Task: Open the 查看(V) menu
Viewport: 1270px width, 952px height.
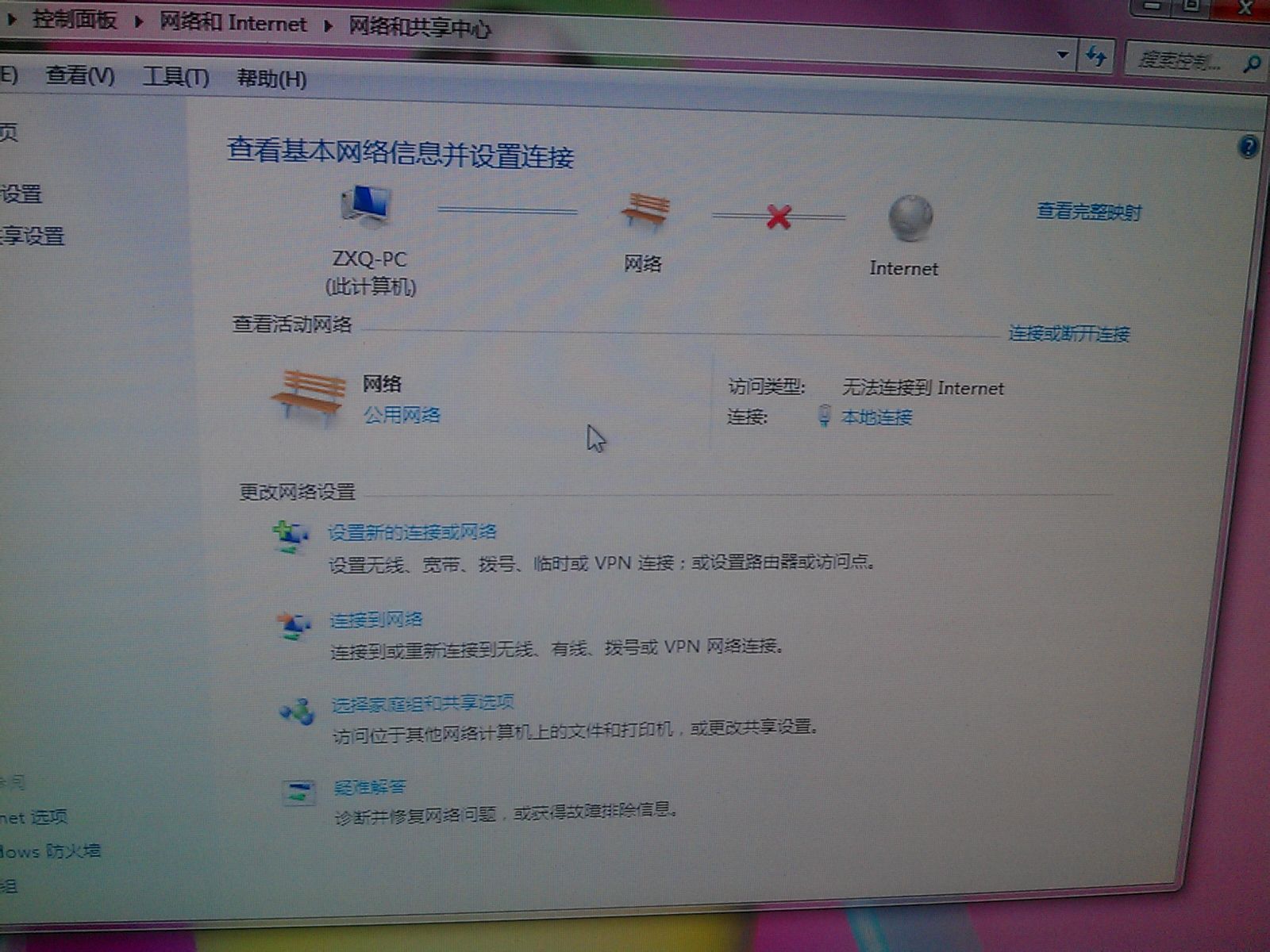Action: coord(80,75)
